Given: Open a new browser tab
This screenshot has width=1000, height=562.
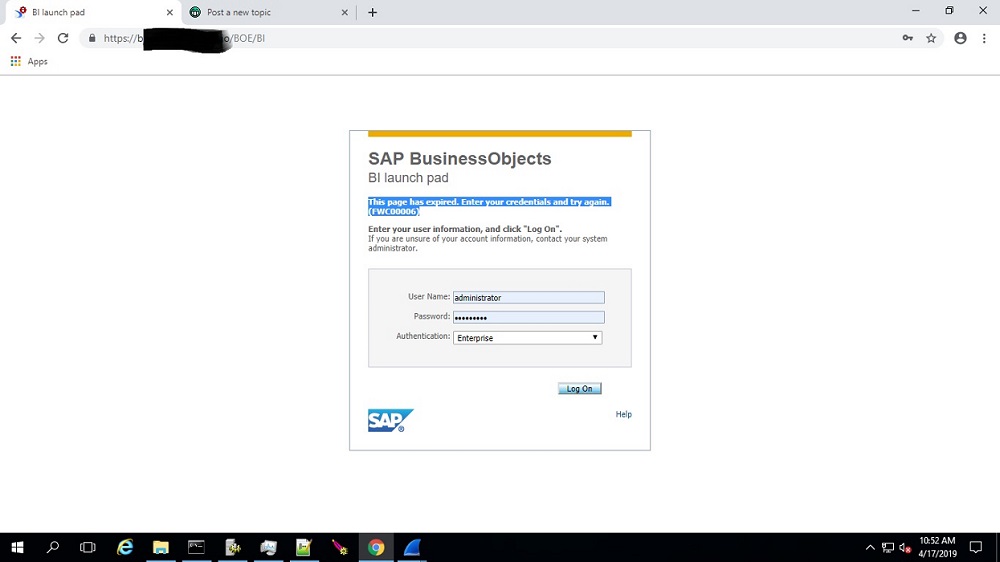Looking at the screenshot, I should (372, 12).
